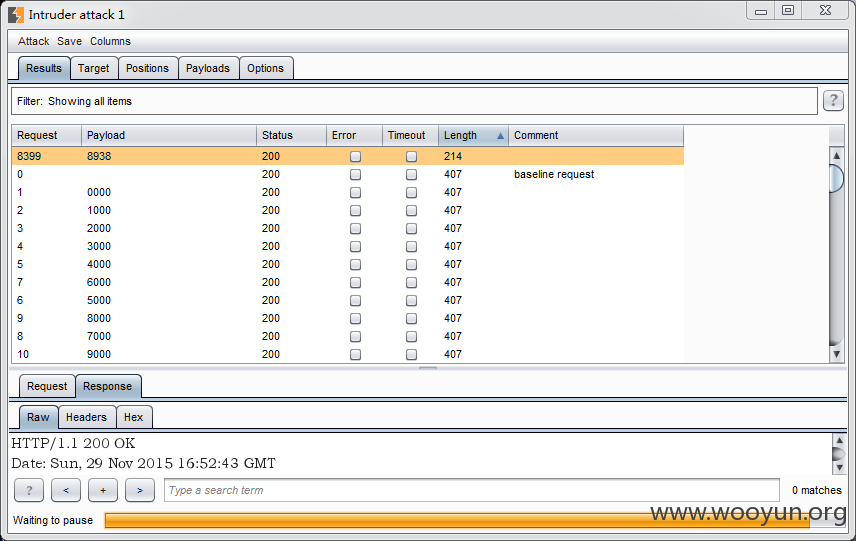Viewport: 856px width, 541px height.
Task: Click the search help question mark button
Action: coord(29,490)
